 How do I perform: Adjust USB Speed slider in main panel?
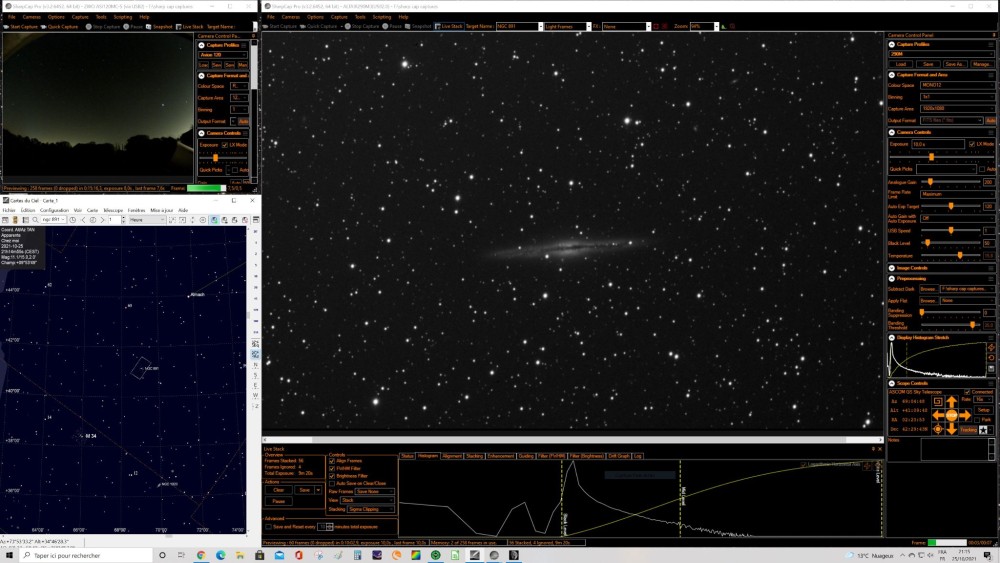(x=950, y=231)
